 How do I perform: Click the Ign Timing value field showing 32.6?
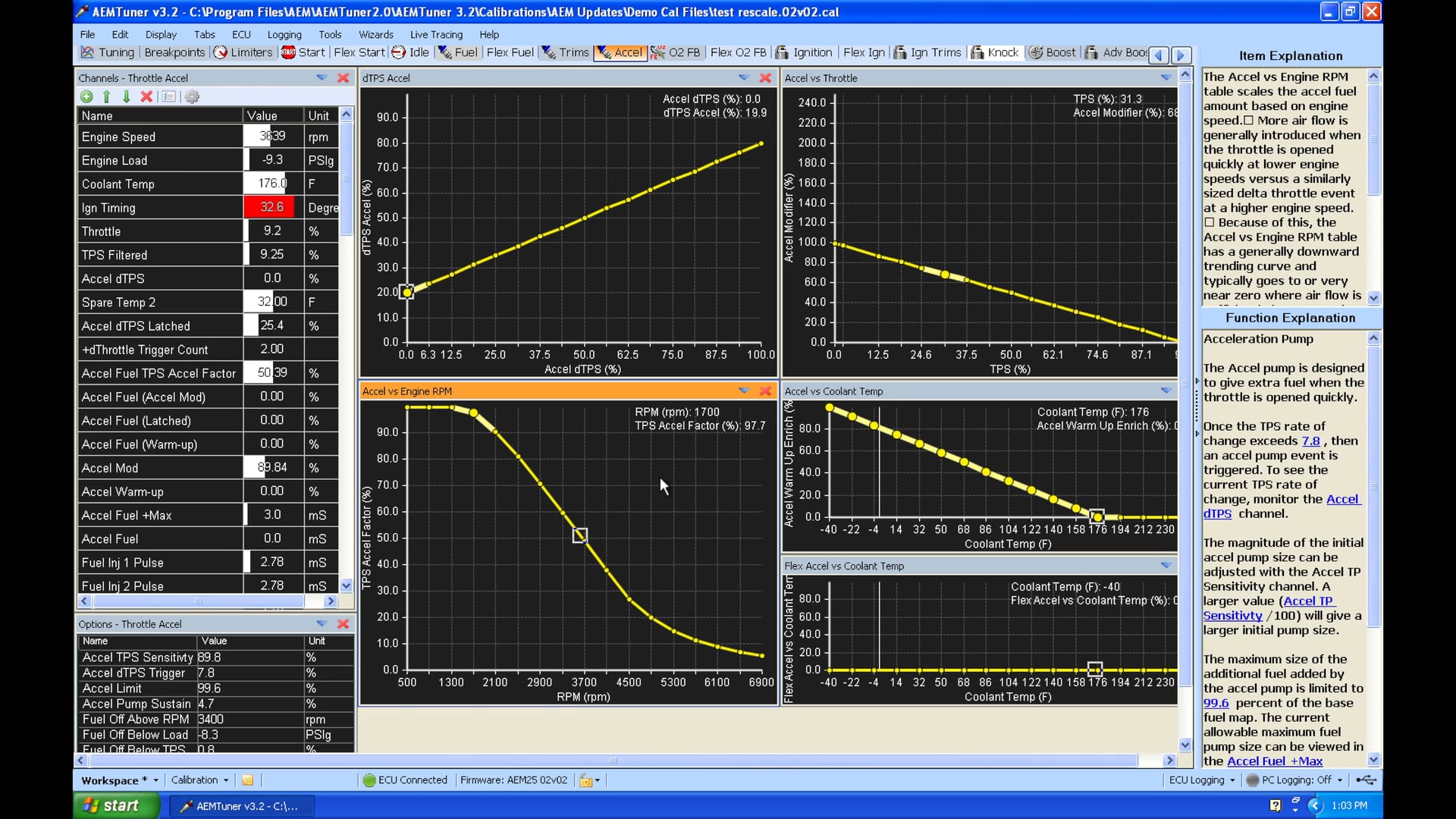click(x=271, y=206)
